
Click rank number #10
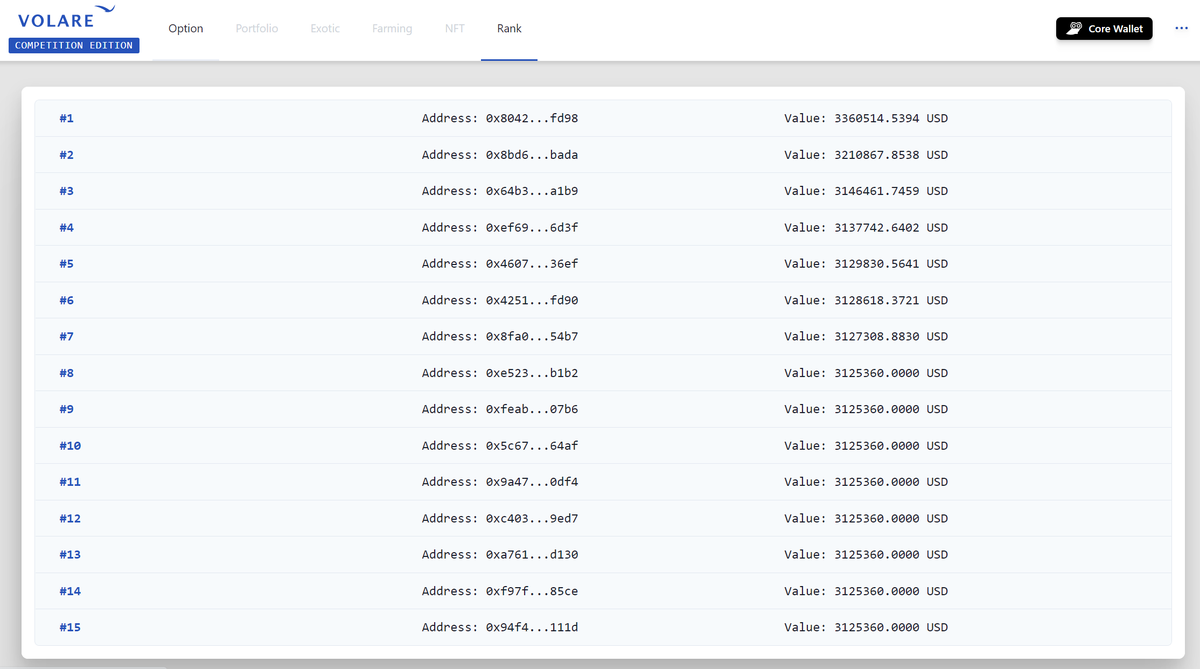[x=70, y=445]
